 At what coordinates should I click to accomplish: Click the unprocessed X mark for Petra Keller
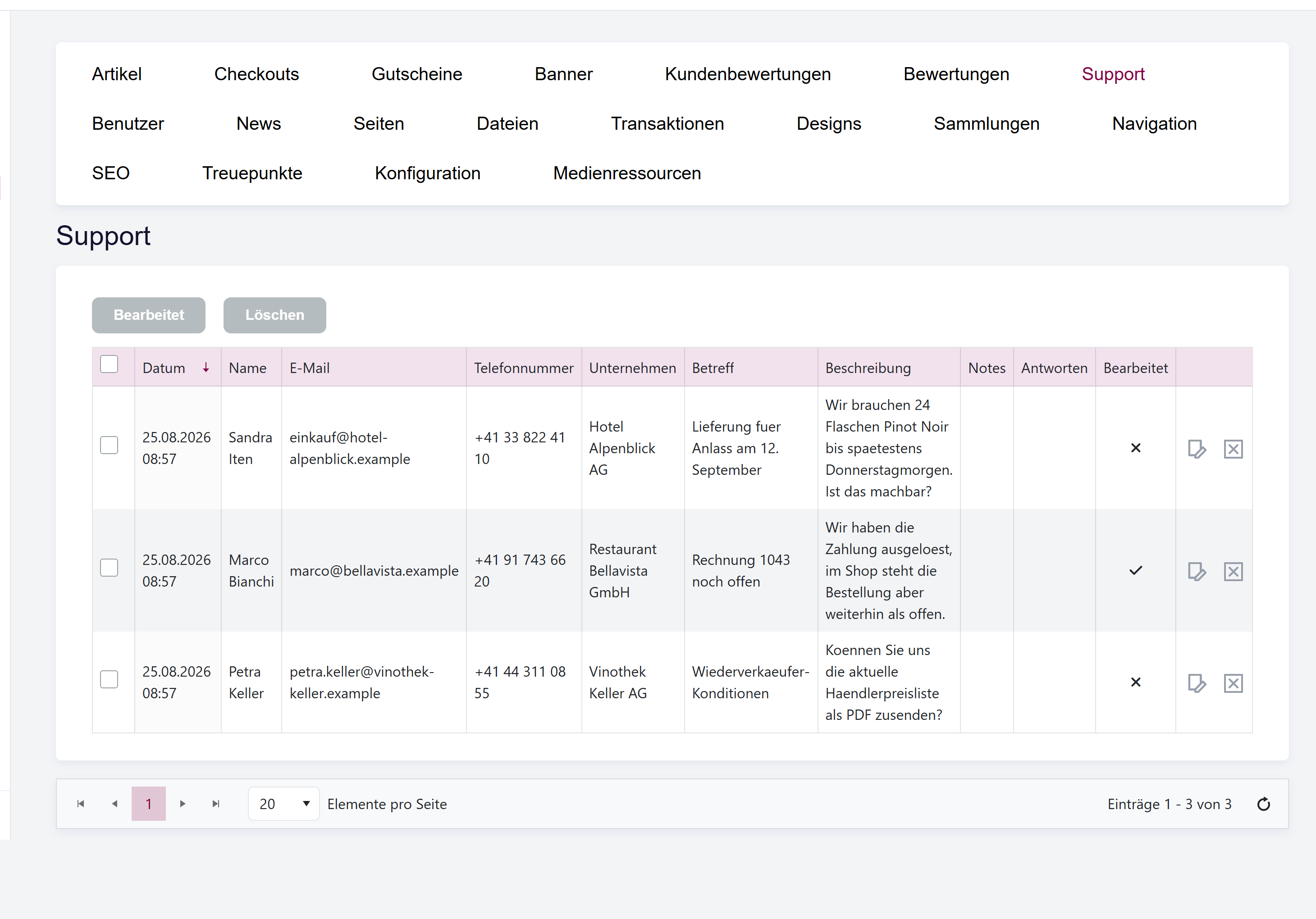click(x=1135, y=682)
